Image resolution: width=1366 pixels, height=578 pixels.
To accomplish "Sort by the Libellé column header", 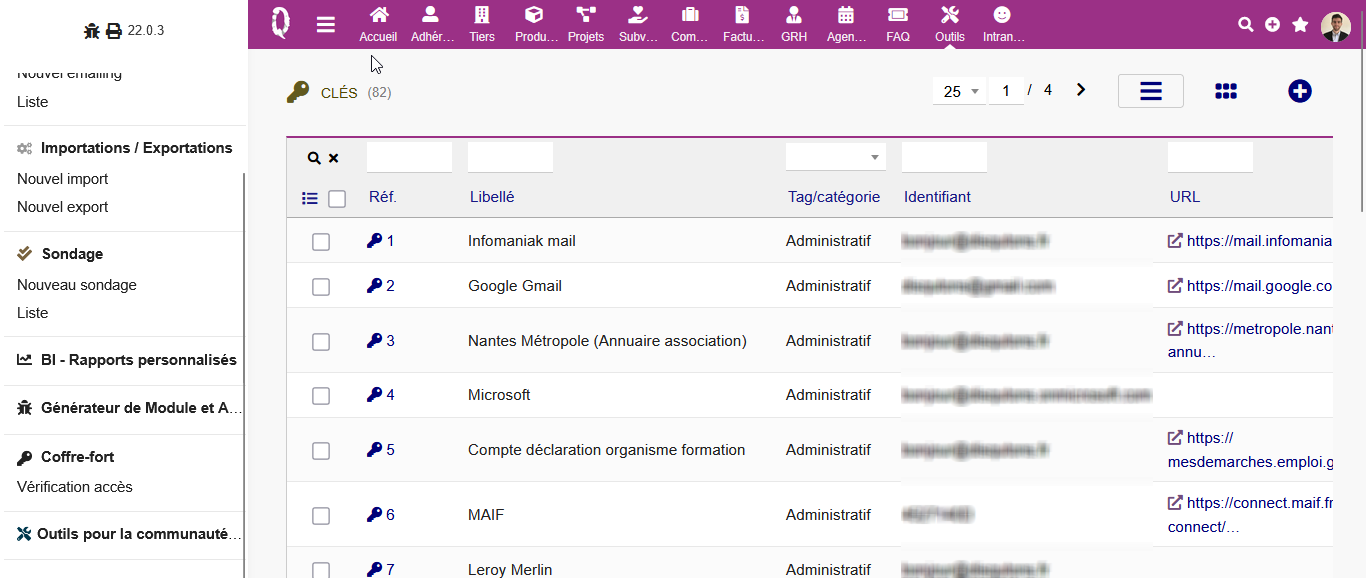I will [x=492, y=197].
